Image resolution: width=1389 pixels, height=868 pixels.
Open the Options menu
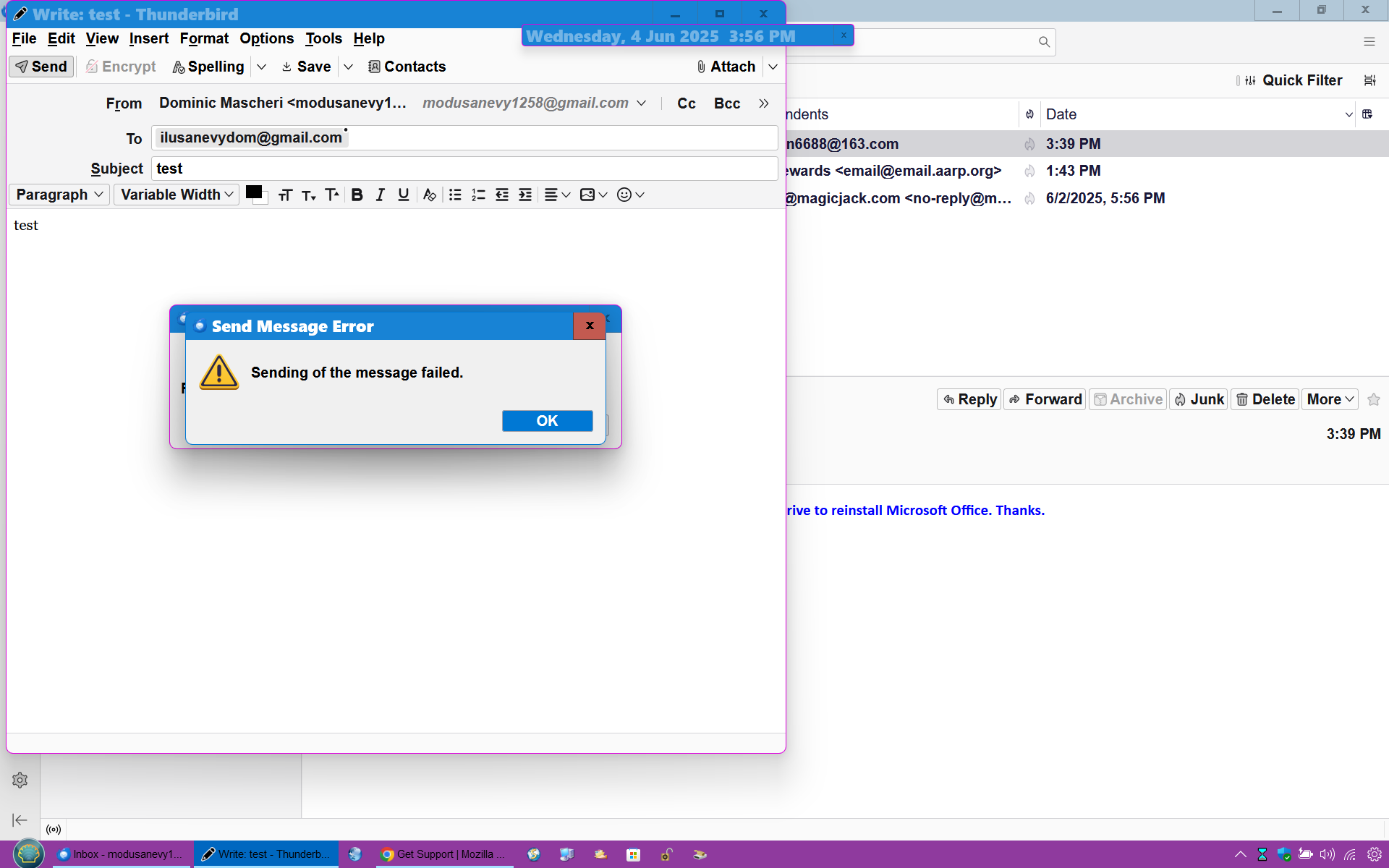coord(266,38)
